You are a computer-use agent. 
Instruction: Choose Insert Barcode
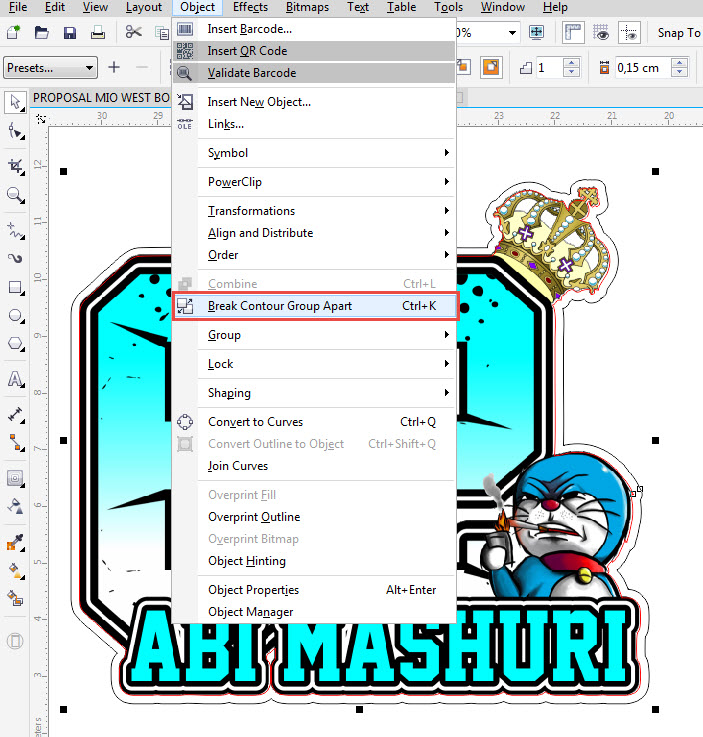[315, 29]
